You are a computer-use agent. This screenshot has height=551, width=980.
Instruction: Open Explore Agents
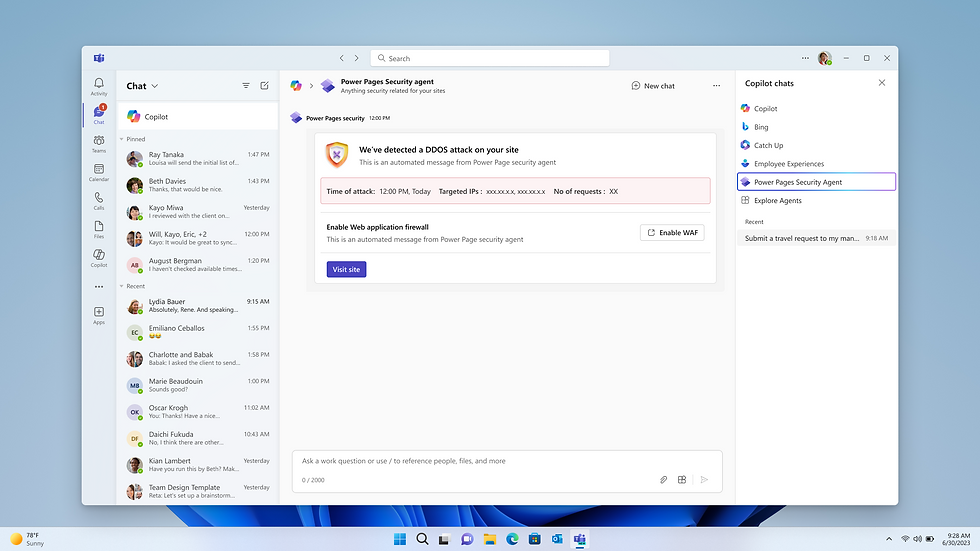pyautogui.click(x=816, y=201)
